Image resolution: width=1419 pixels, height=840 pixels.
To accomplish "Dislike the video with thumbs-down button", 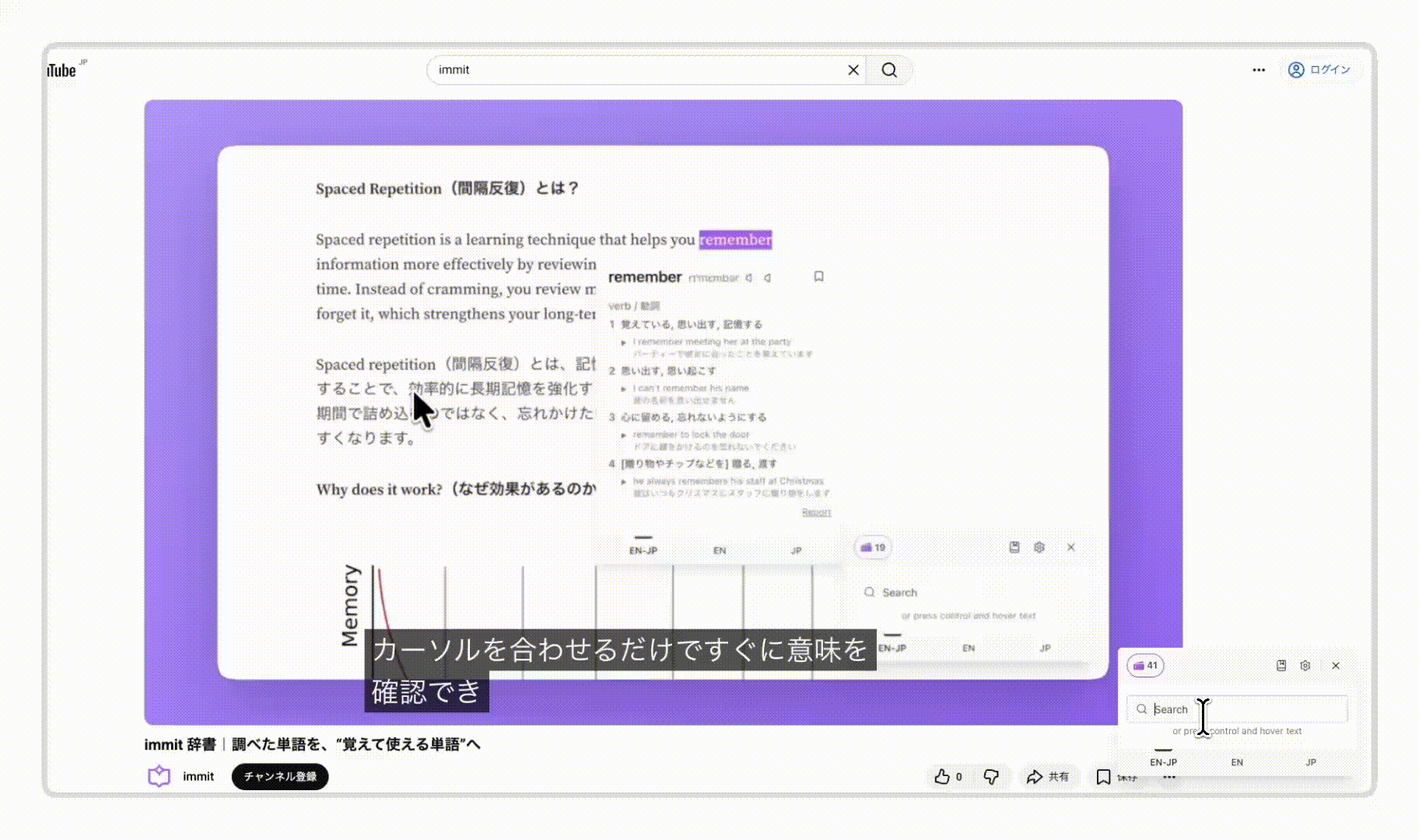I will point(991,776).
